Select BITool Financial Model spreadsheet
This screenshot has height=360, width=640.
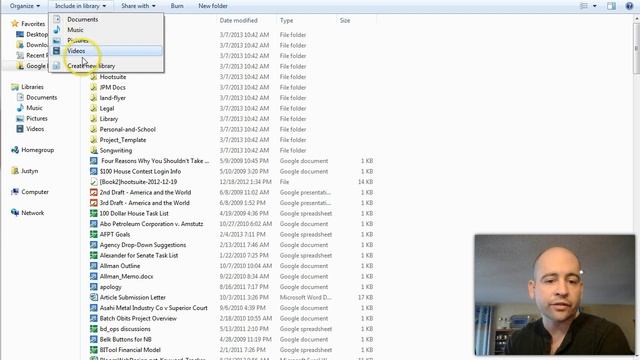[x=130, y=350]
